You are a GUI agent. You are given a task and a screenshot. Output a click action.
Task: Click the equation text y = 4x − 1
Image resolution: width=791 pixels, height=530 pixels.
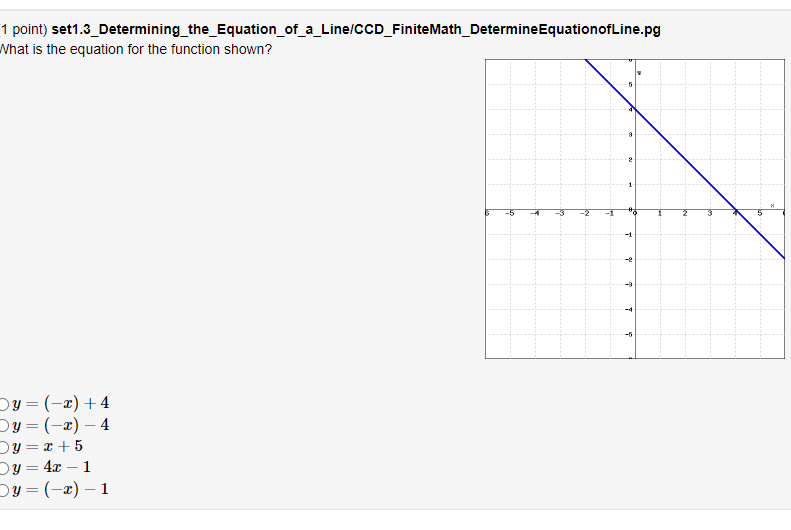pyautogui.click(x=51, y=467)
